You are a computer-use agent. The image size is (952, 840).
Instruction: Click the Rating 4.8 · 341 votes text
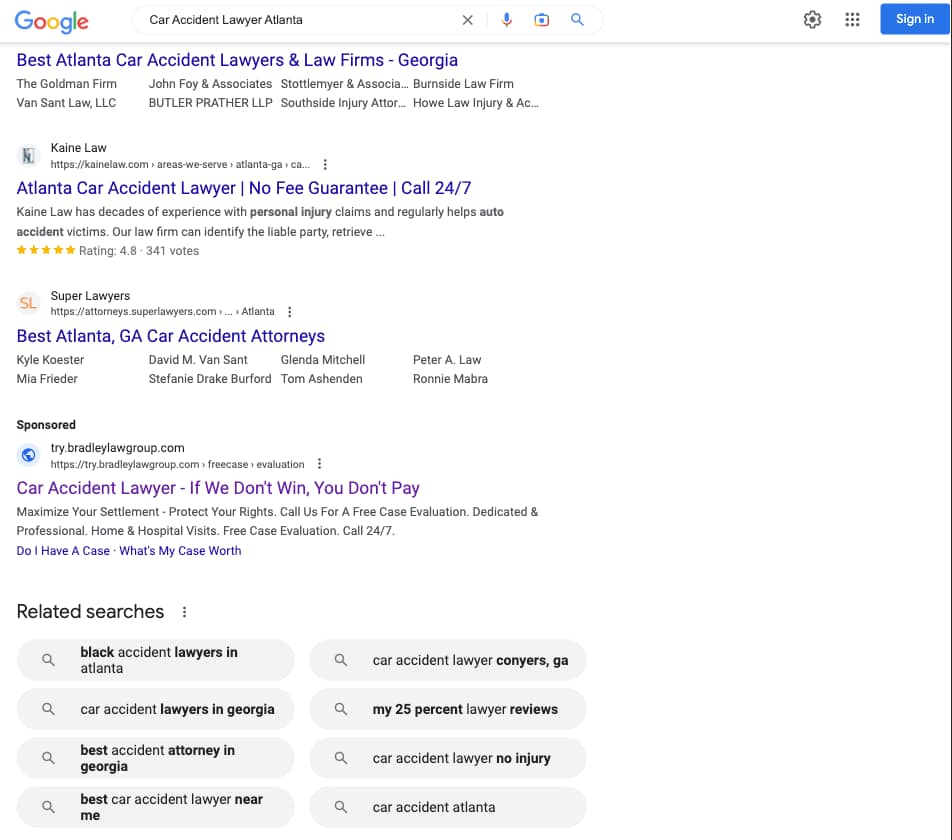[x=139, y=251]
